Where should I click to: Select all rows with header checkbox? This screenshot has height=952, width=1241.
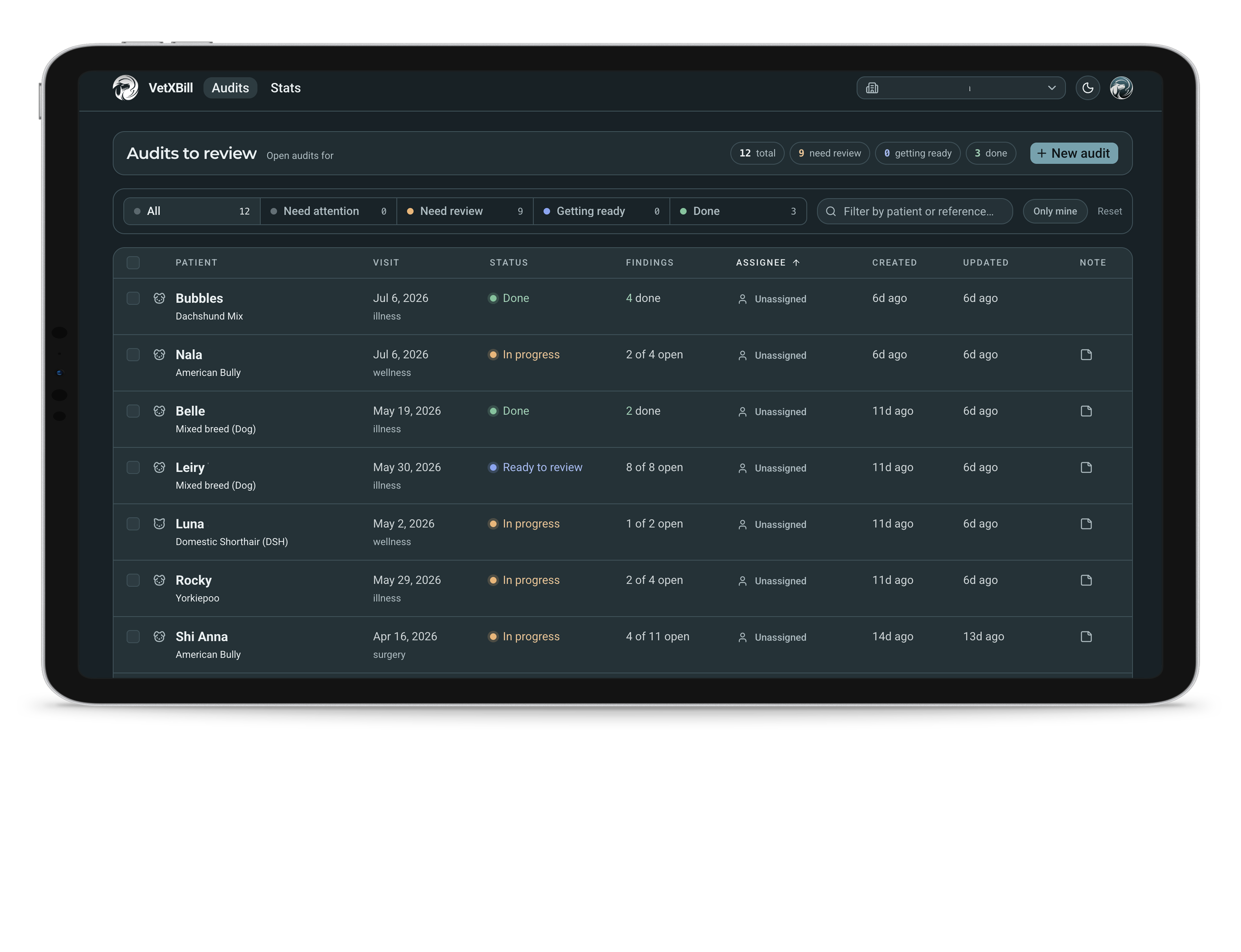click(133, 262)
